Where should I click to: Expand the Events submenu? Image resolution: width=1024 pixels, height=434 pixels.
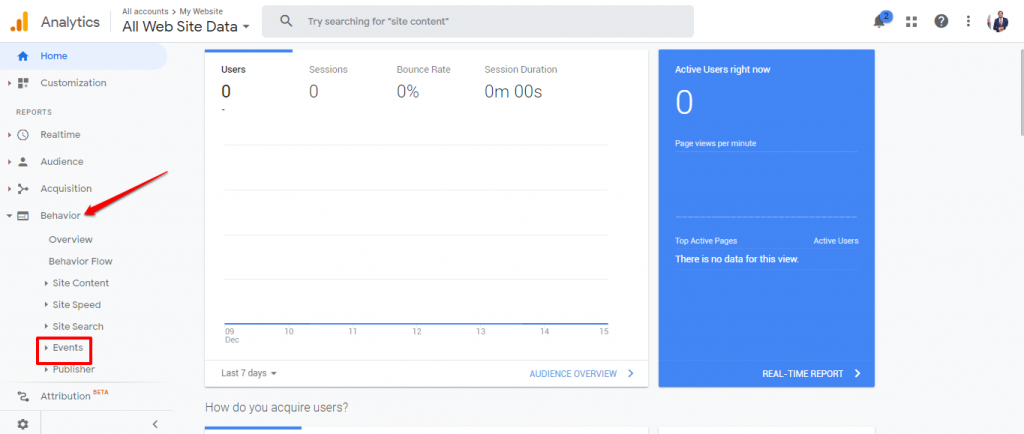click(x=67, y=348)
